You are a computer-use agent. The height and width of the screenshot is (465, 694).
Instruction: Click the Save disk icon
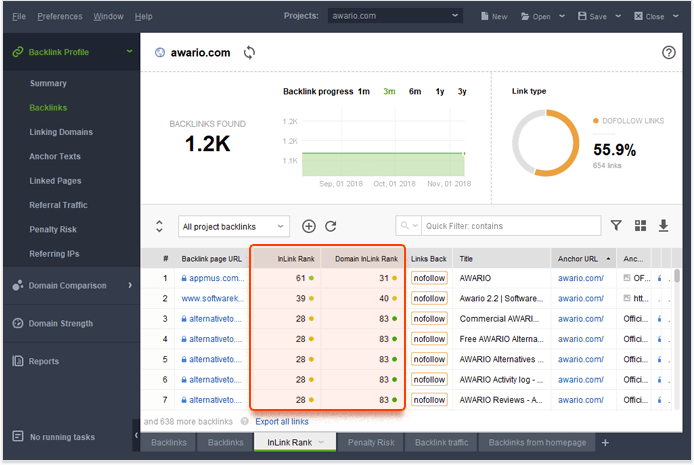coord(582,16)
